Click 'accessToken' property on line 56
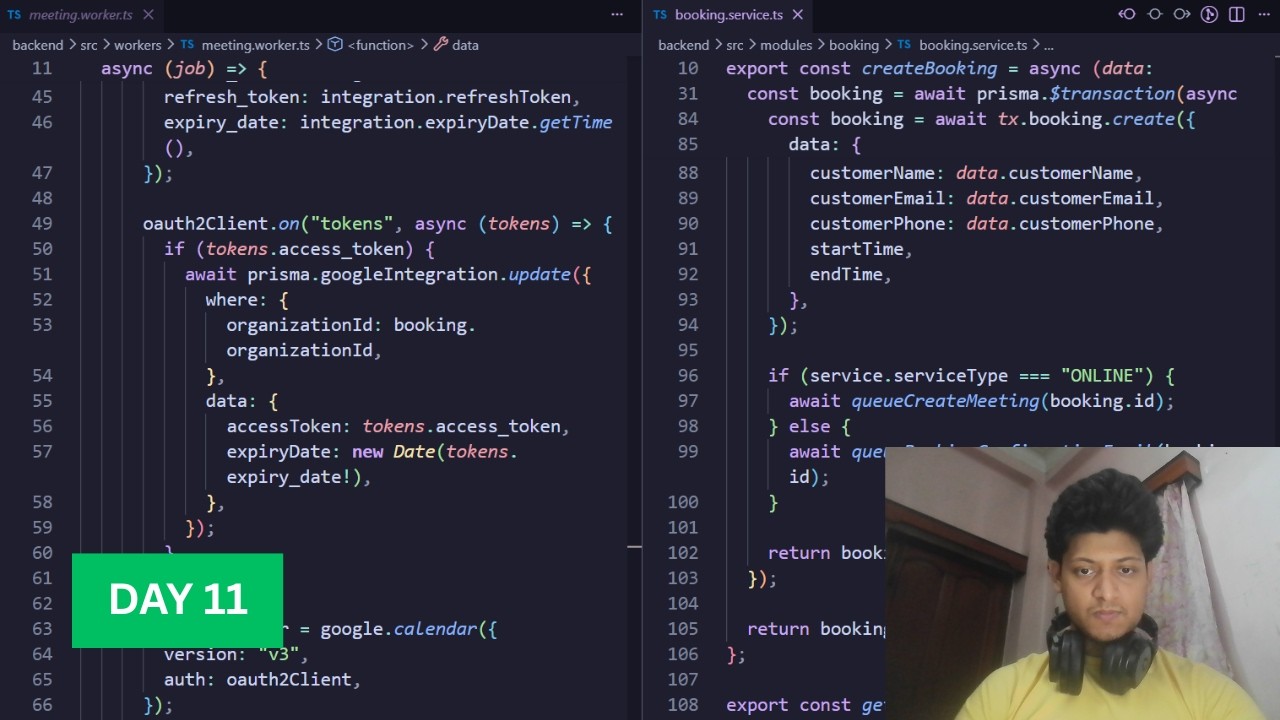The width and height of the screenshot is (1280, 720). (x=284, y=426)
